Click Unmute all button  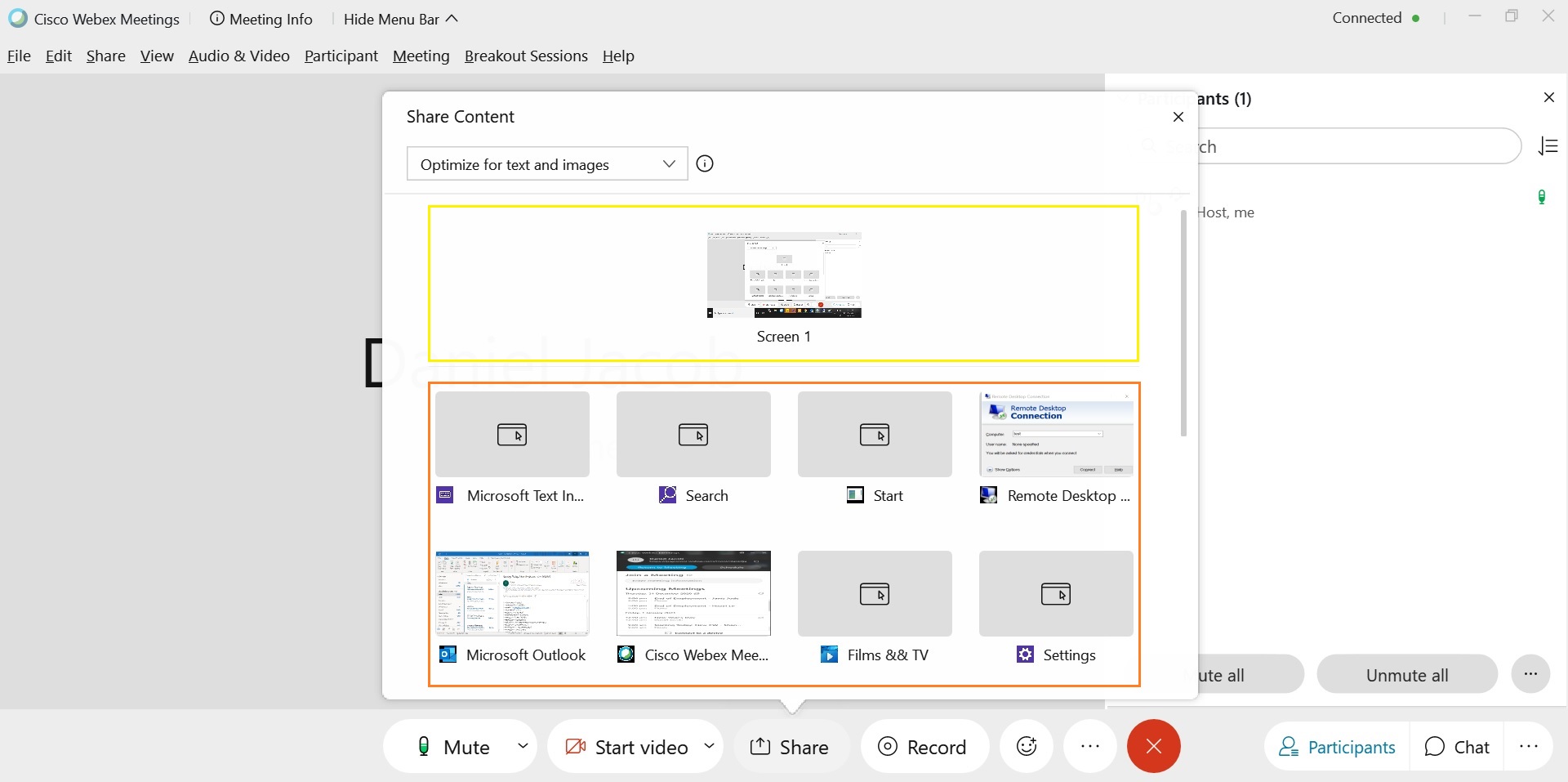click(x=1407, y=674)
